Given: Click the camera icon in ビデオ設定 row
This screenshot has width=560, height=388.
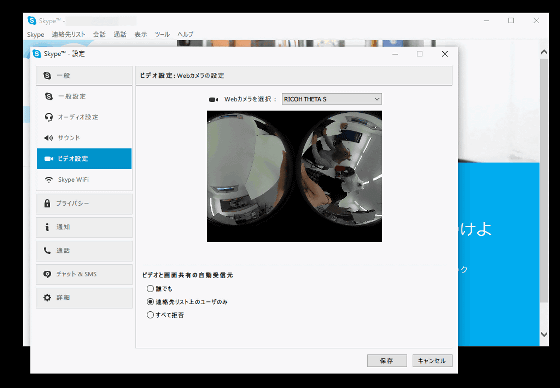Looking at the screenshot, I should (x=49, y=159).
